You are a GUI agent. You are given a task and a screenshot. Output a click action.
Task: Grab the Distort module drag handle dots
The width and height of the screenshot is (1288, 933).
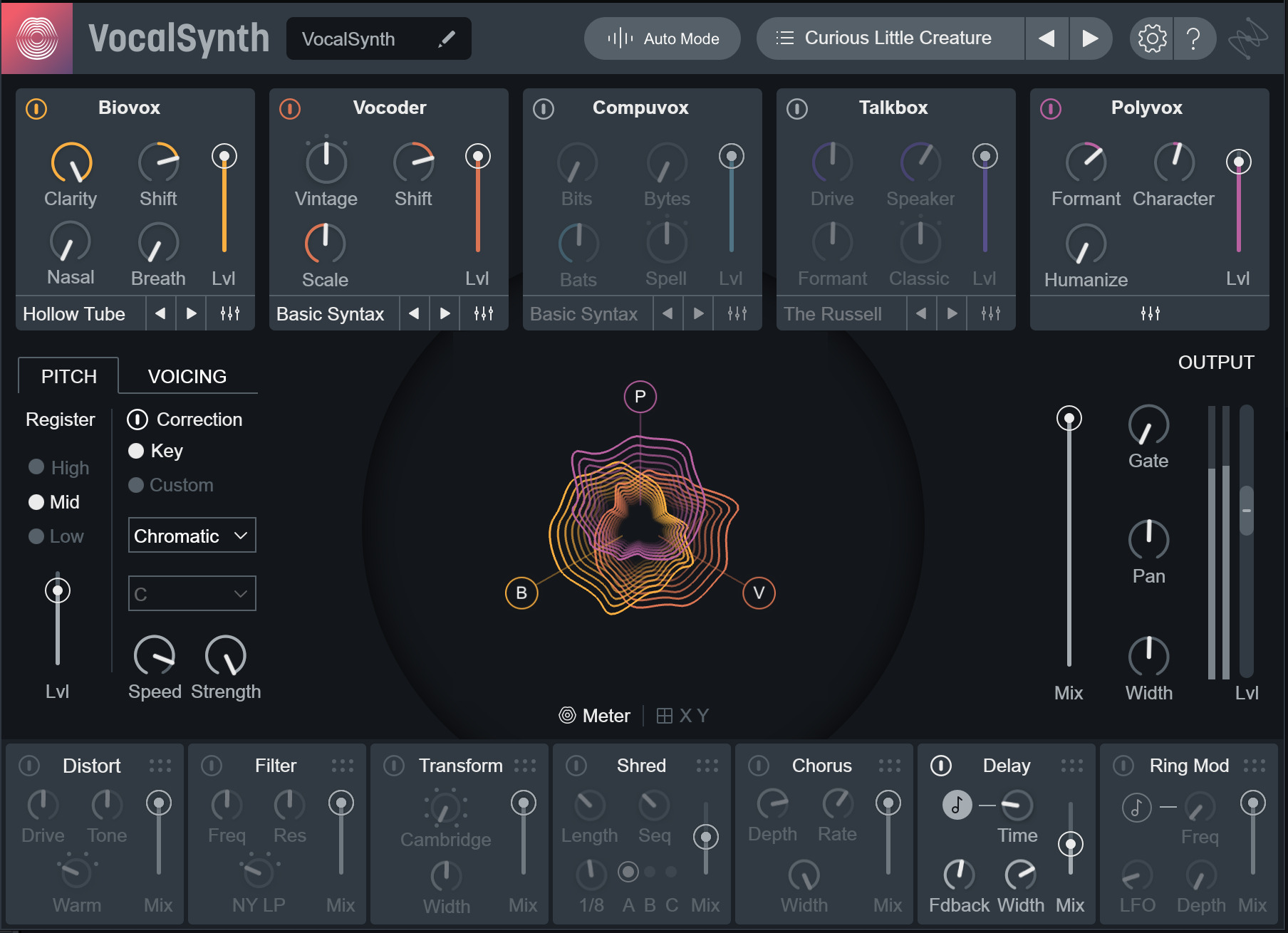(x=160, y=766)
